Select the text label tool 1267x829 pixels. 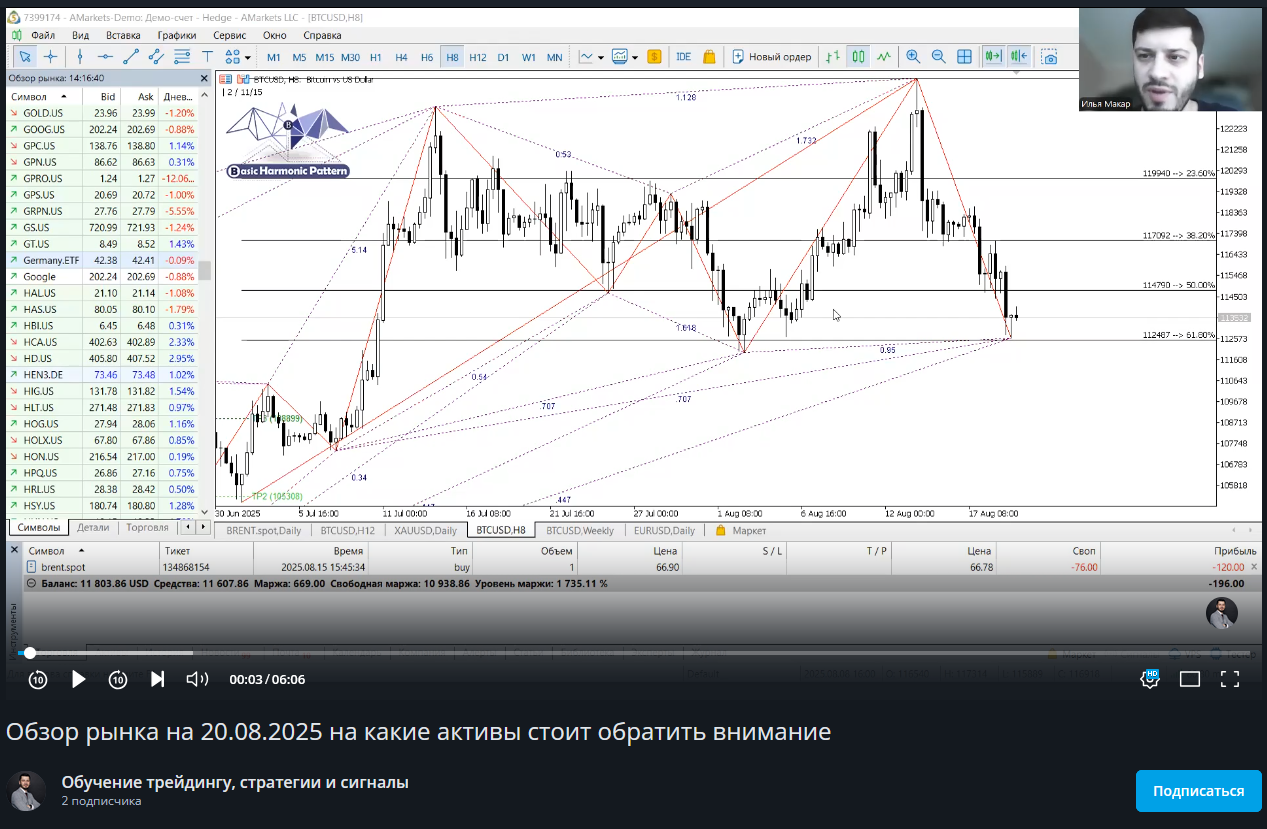208,57
